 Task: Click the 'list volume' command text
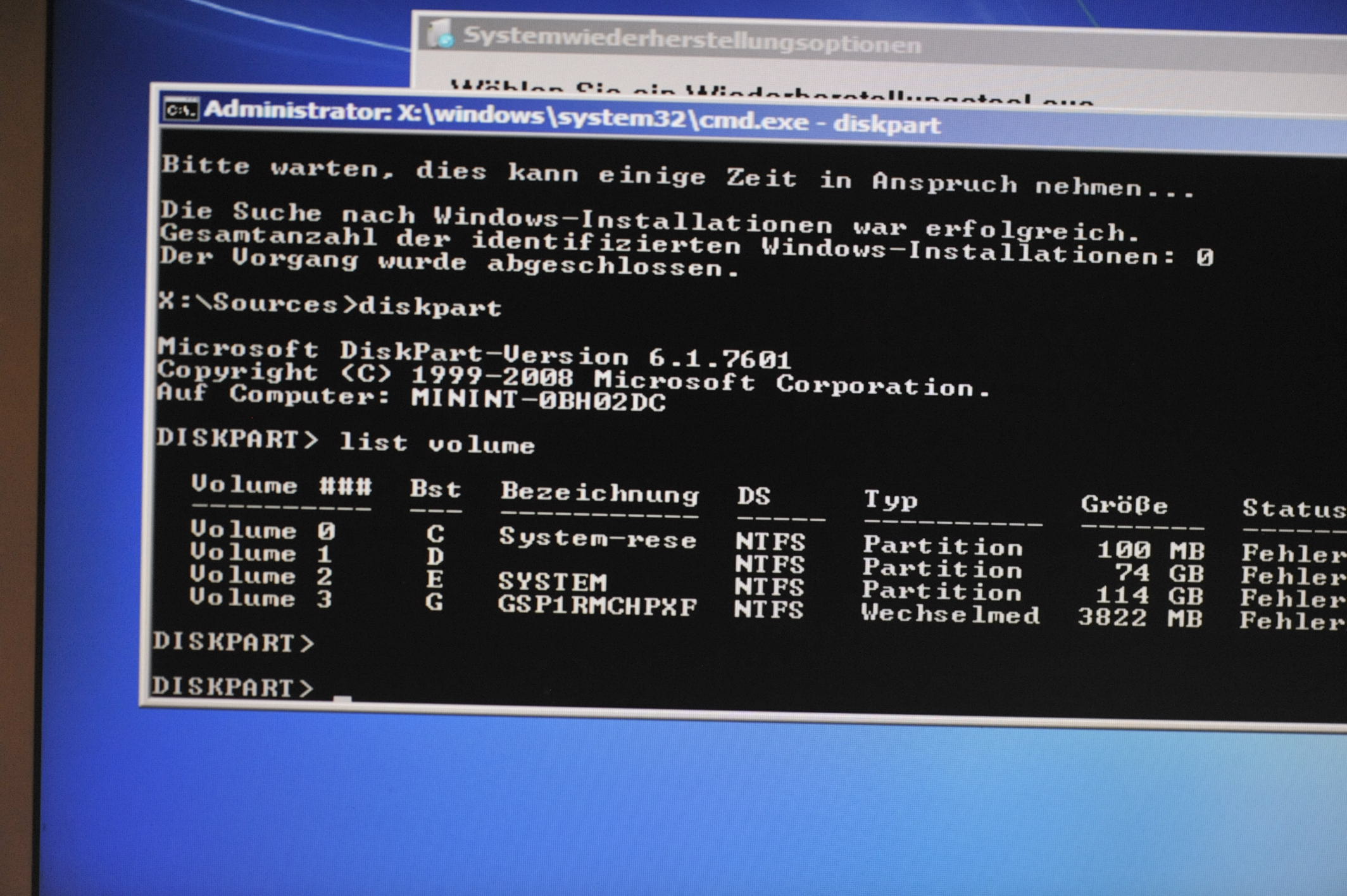click(x=437, y=443)
